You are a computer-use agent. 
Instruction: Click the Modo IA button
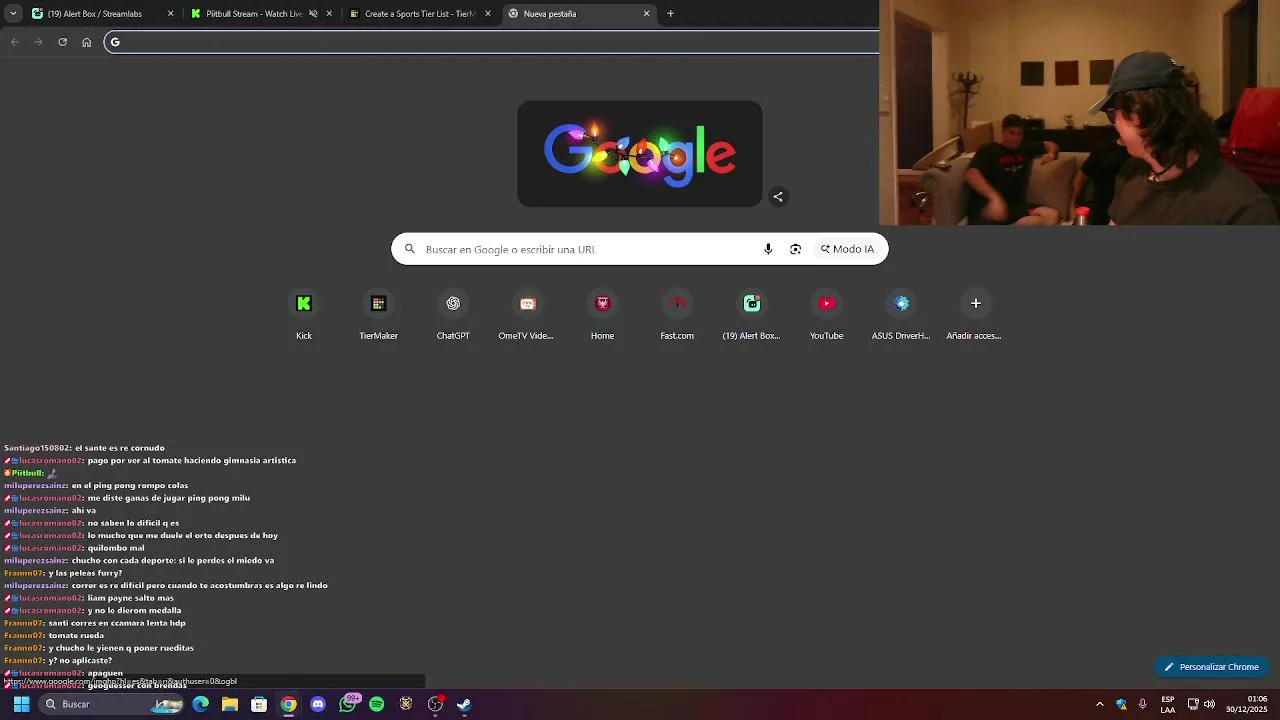[x=847, y=249]
